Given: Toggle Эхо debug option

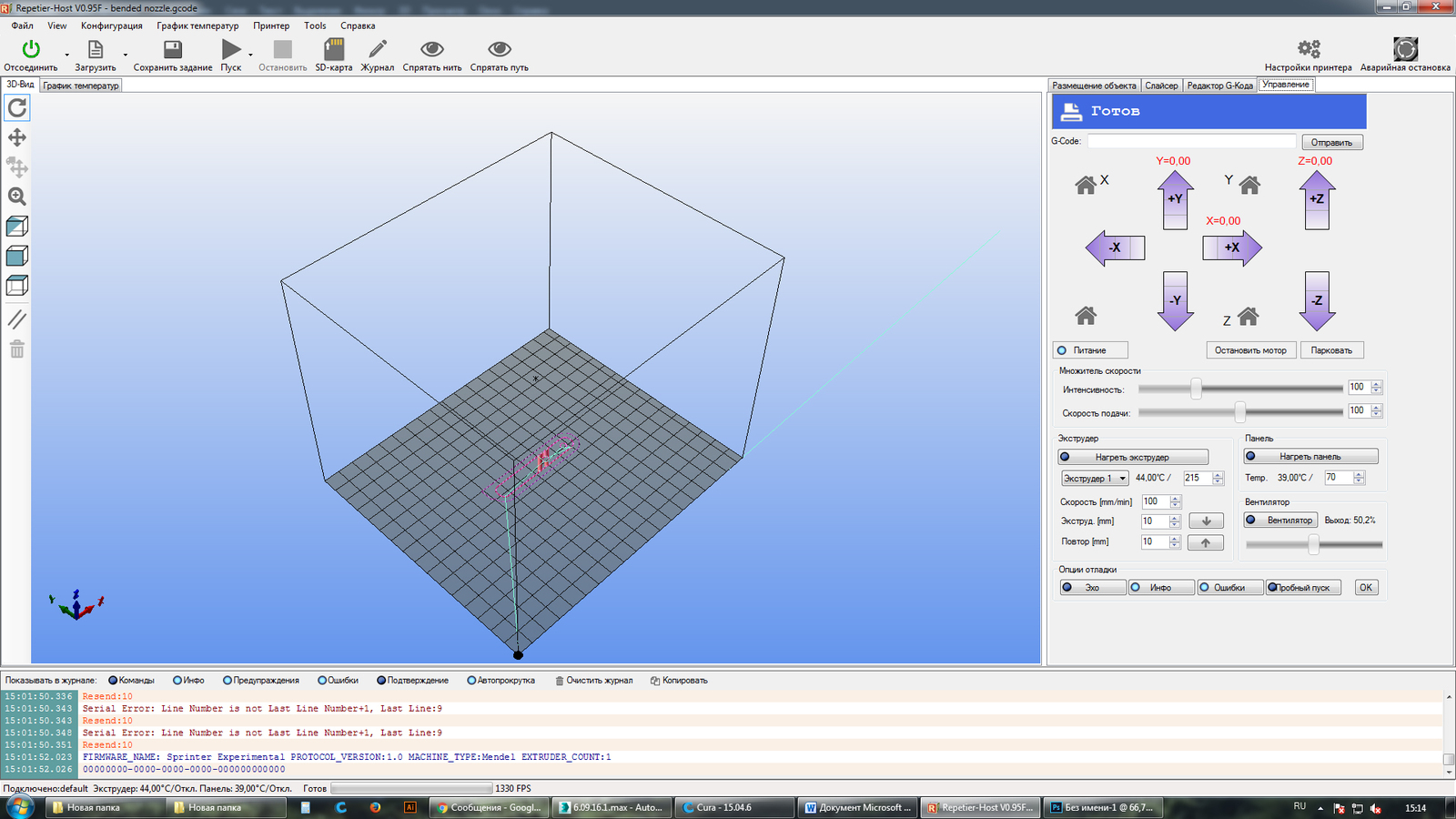Looking at the screenshot, I should [1092, 588].
